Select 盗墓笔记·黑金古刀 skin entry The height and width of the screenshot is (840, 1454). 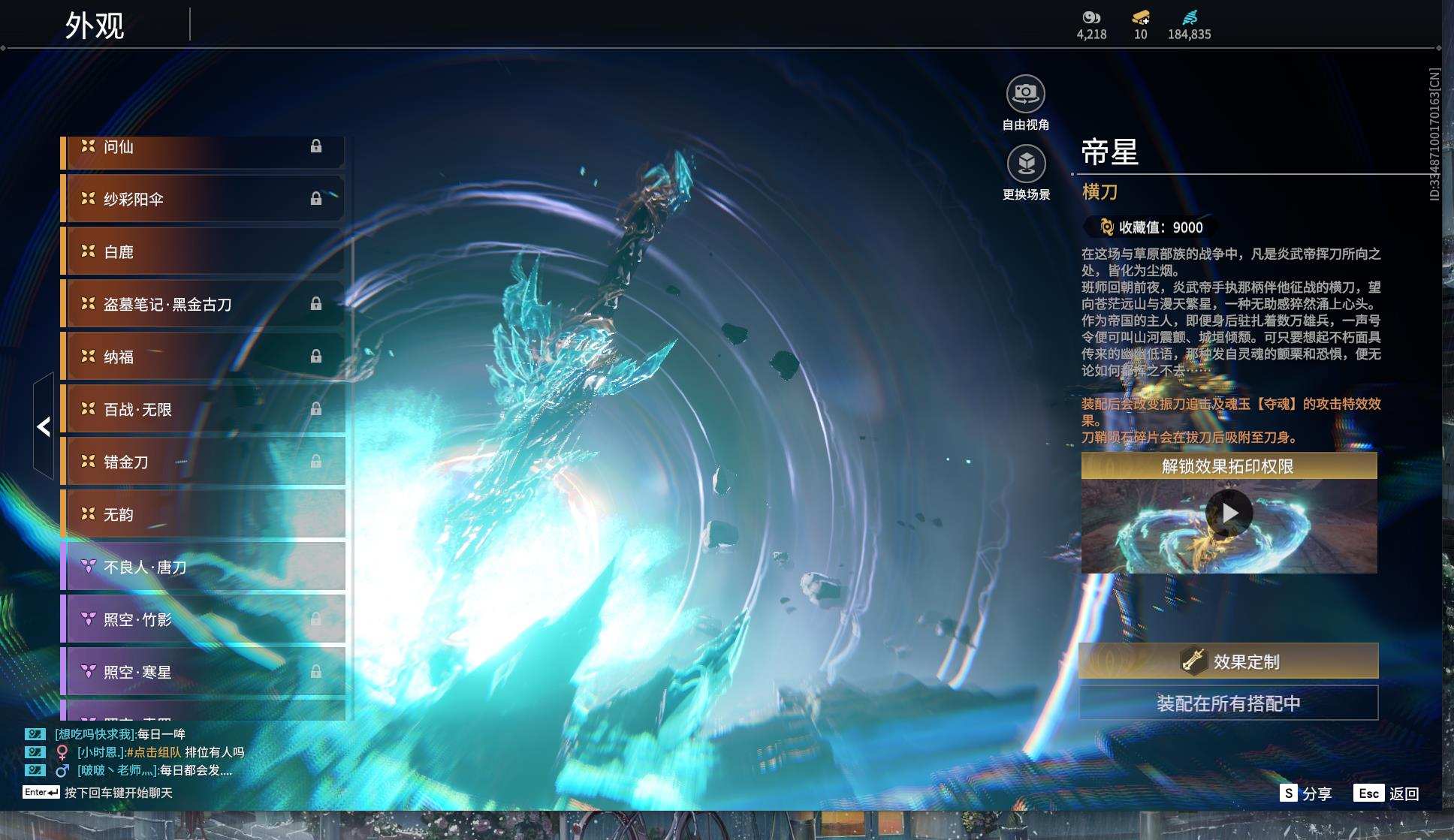click(203, 303)
